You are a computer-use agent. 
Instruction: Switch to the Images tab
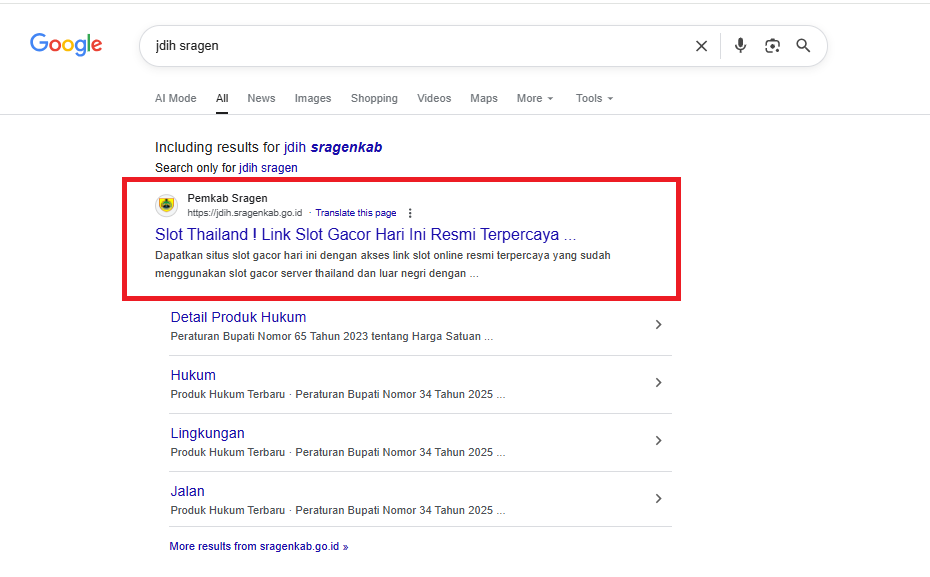point(313,98)
